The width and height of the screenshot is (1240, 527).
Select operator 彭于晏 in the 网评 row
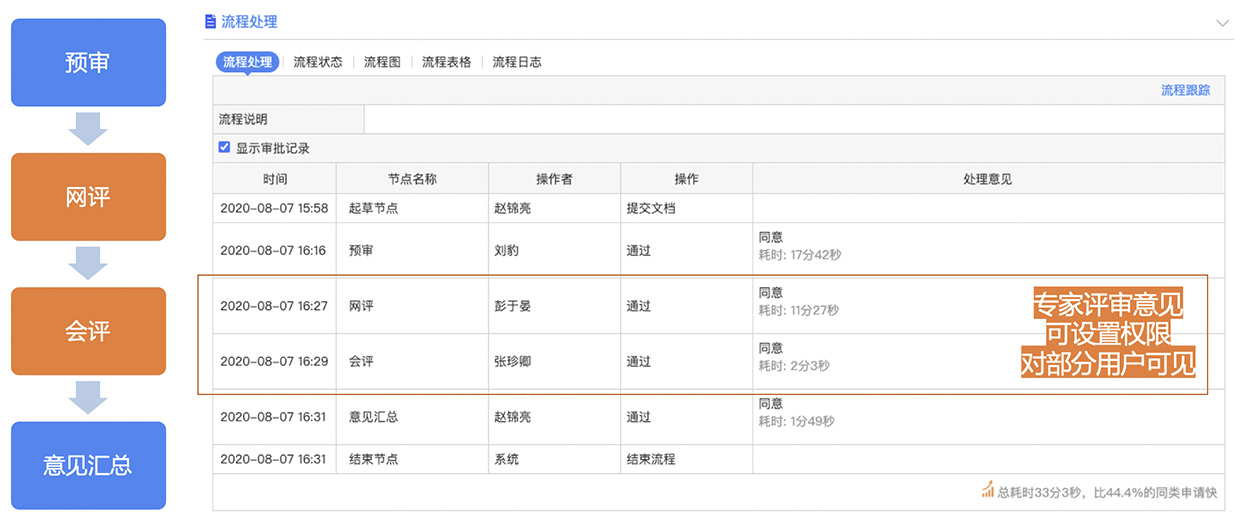coord(513,306)
